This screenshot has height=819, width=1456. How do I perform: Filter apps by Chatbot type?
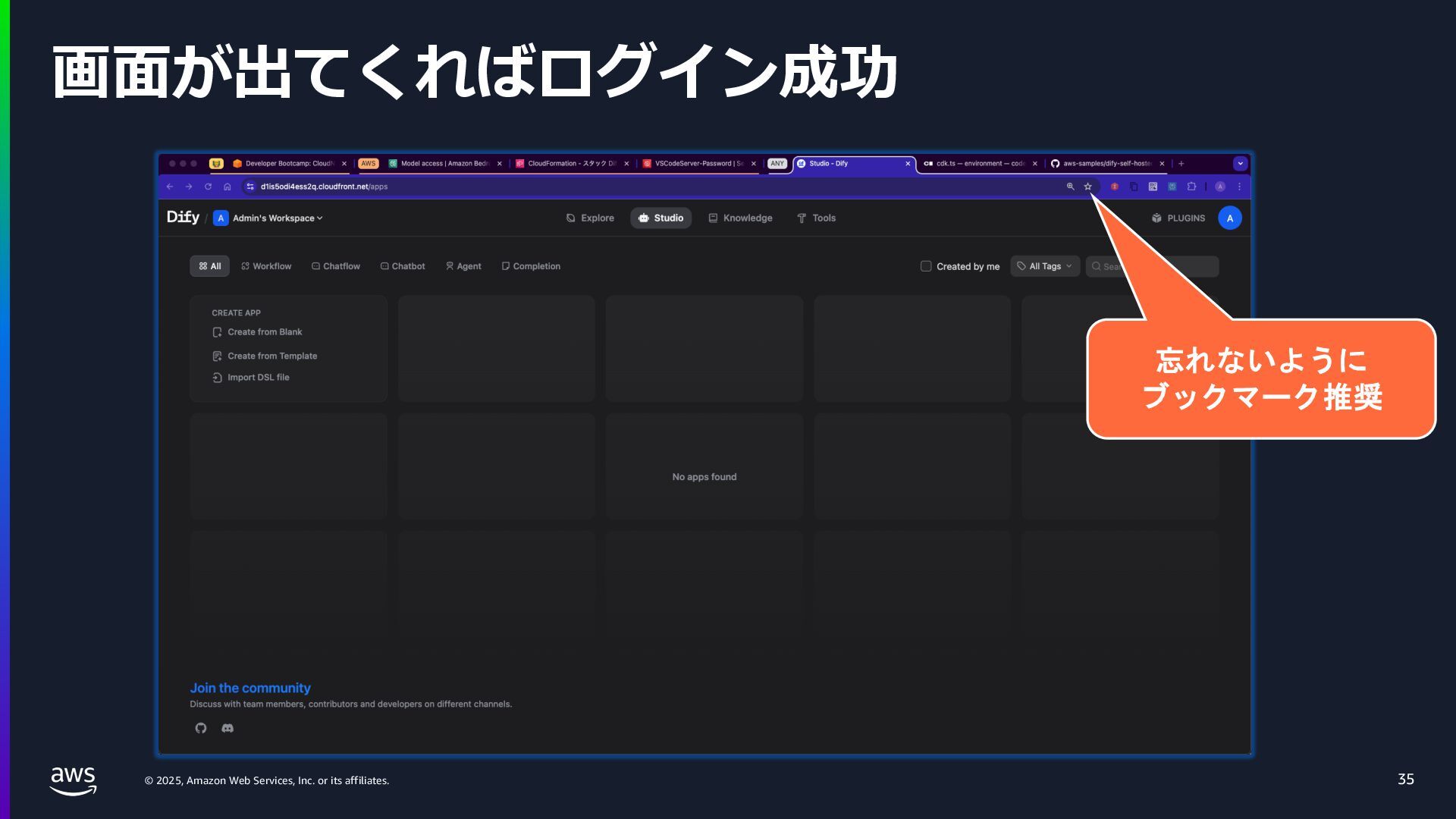click(403, 266)
